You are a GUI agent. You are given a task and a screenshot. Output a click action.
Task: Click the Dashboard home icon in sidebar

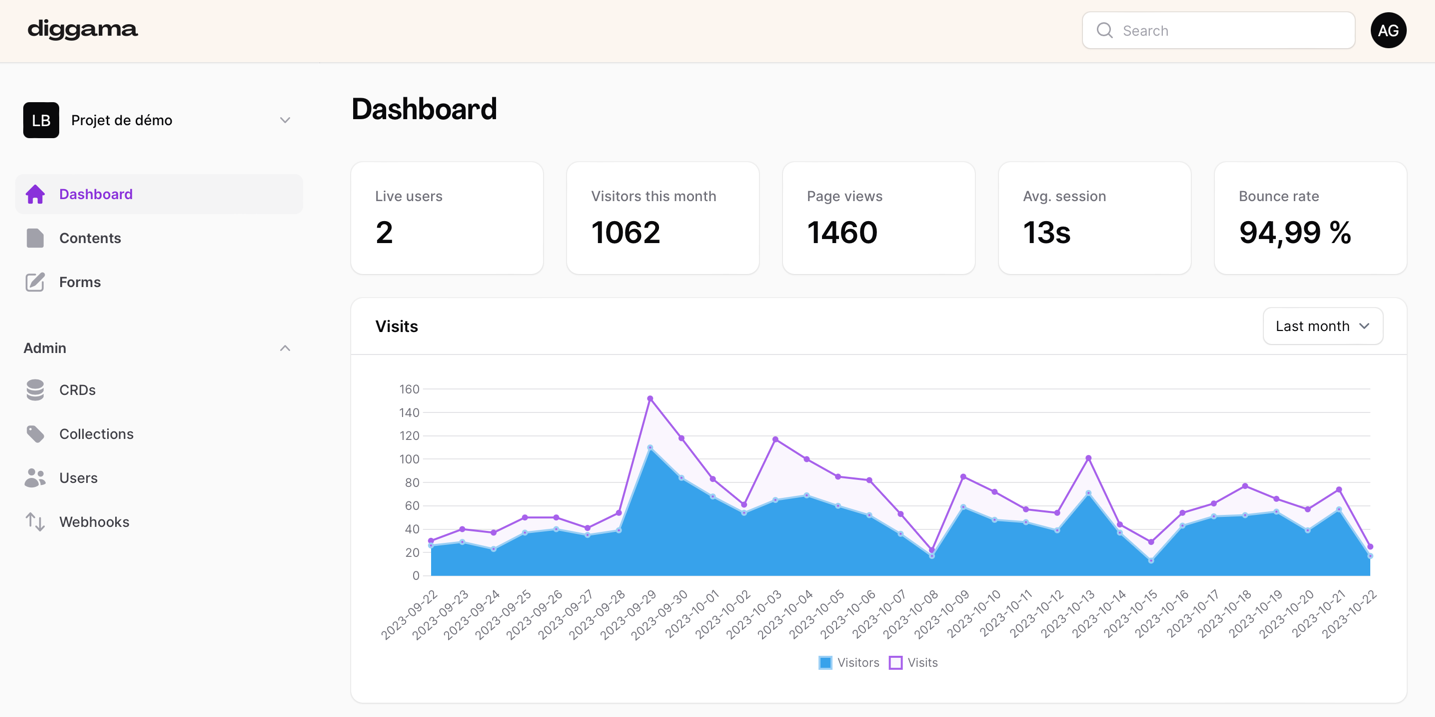click(35, 194)
